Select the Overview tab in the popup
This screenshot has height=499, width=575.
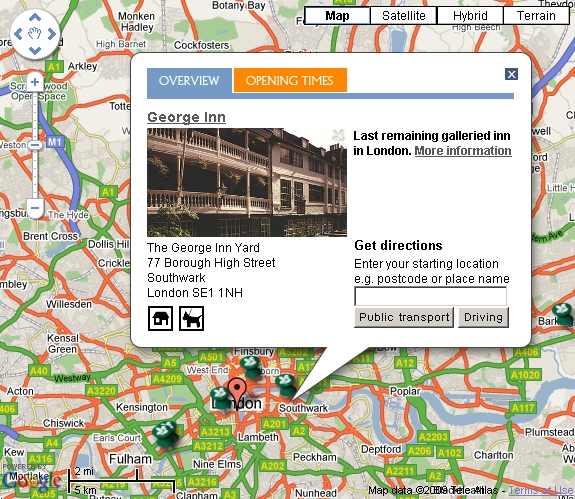[189, 80]
